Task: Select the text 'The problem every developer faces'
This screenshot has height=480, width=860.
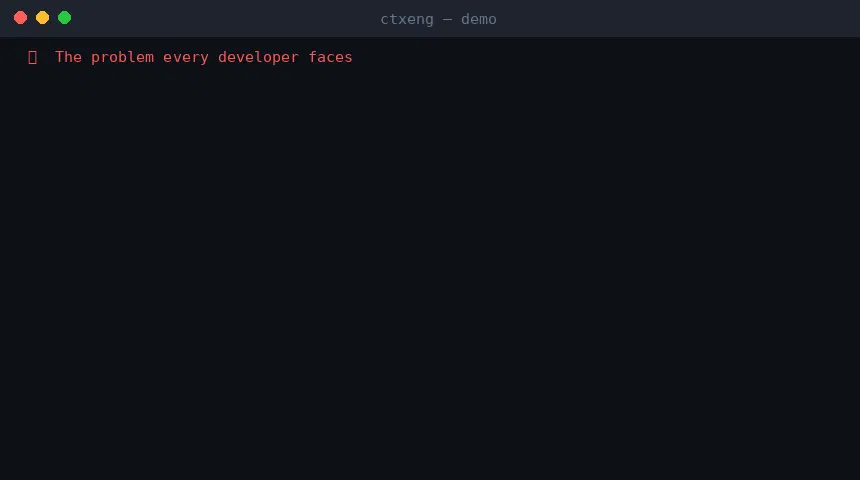Action: pos(203,57)
